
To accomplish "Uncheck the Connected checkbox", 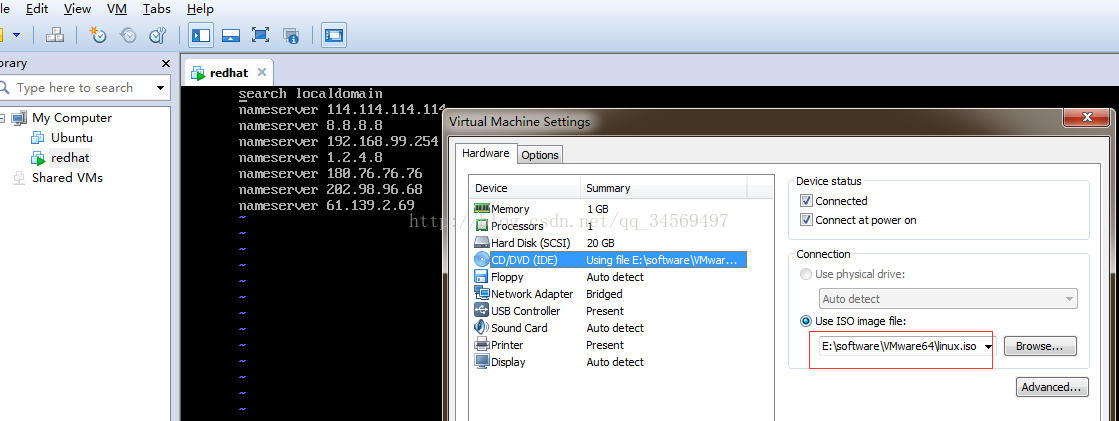I will [x=806, y=201].
